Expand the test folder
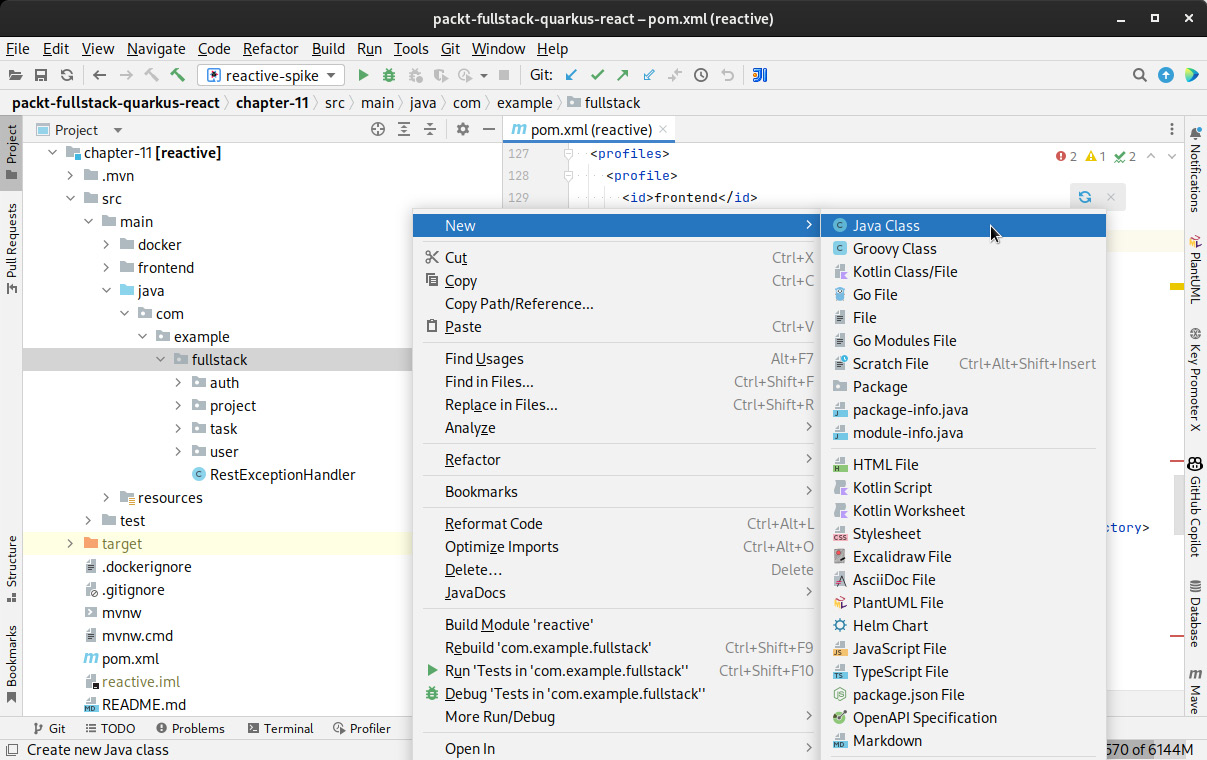This screenshot has height=760, width=1207. [x=88, y=520]
